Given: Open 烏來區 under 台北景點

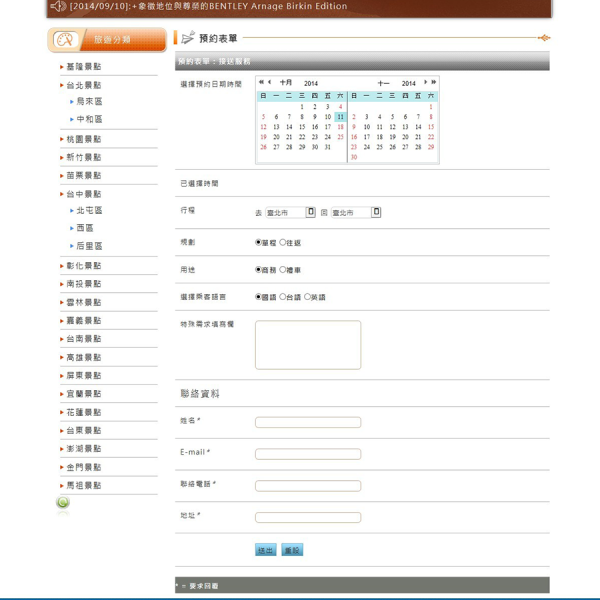Looking at the screenshot, I should point(90,101).
